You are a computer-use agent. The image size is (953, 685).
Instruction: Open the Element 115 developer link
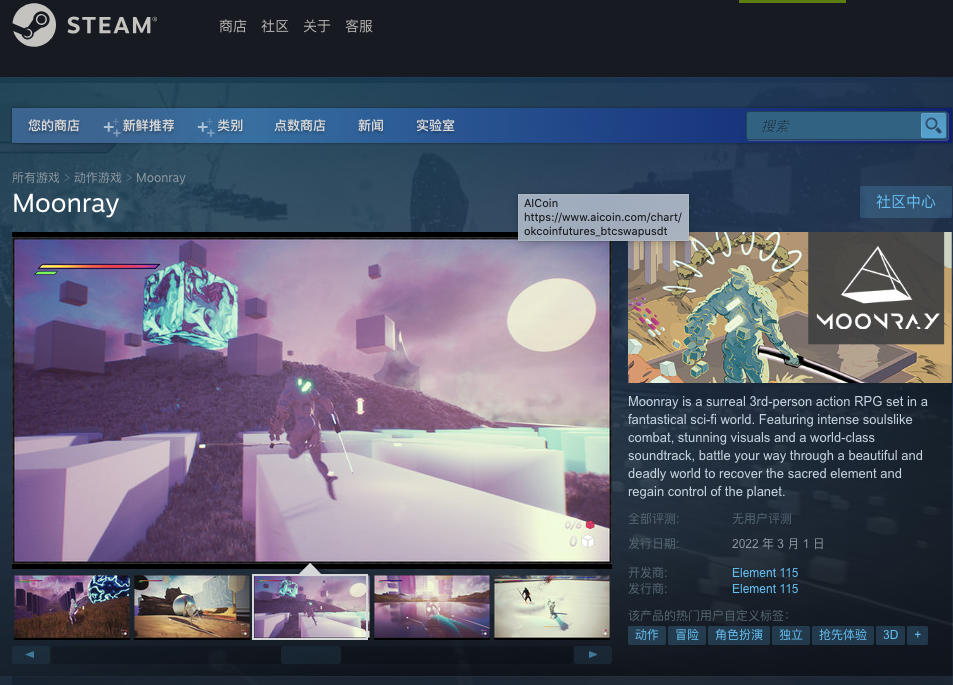[765, 573]
